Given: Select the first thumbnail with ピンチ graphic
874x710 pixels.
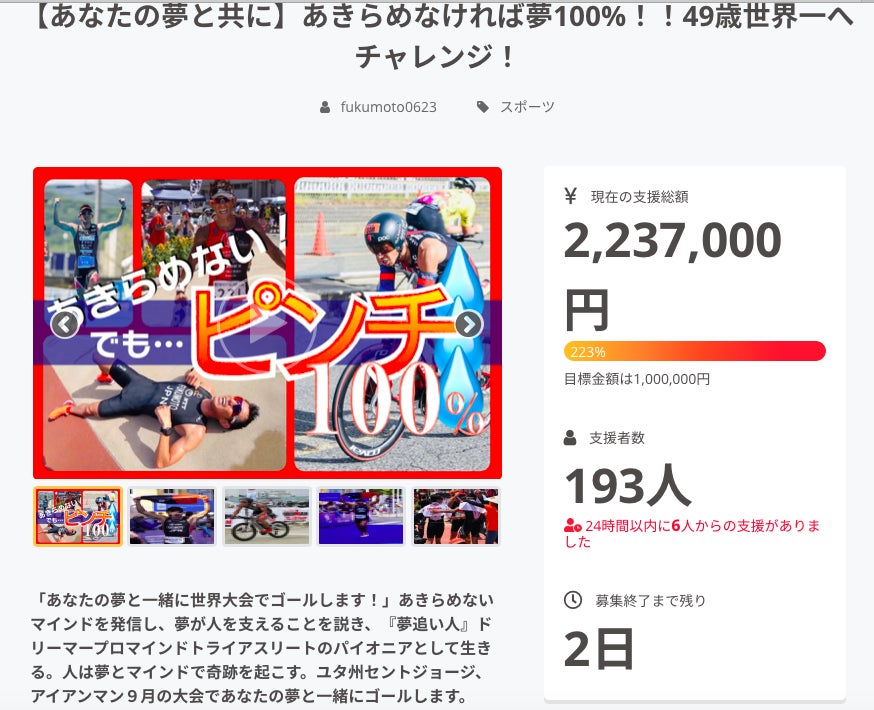Looking at the screenshot, I should tap(77, 516).
